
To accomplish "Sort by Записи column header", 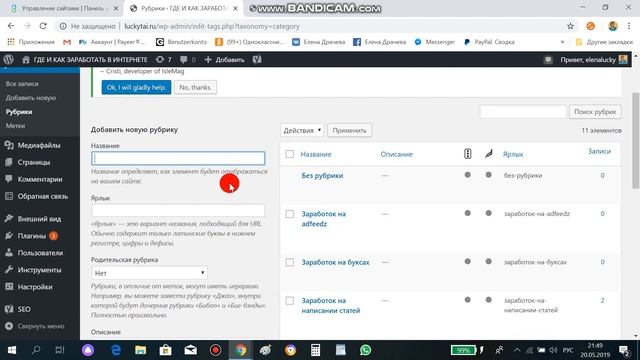I will tap(599, 151).
